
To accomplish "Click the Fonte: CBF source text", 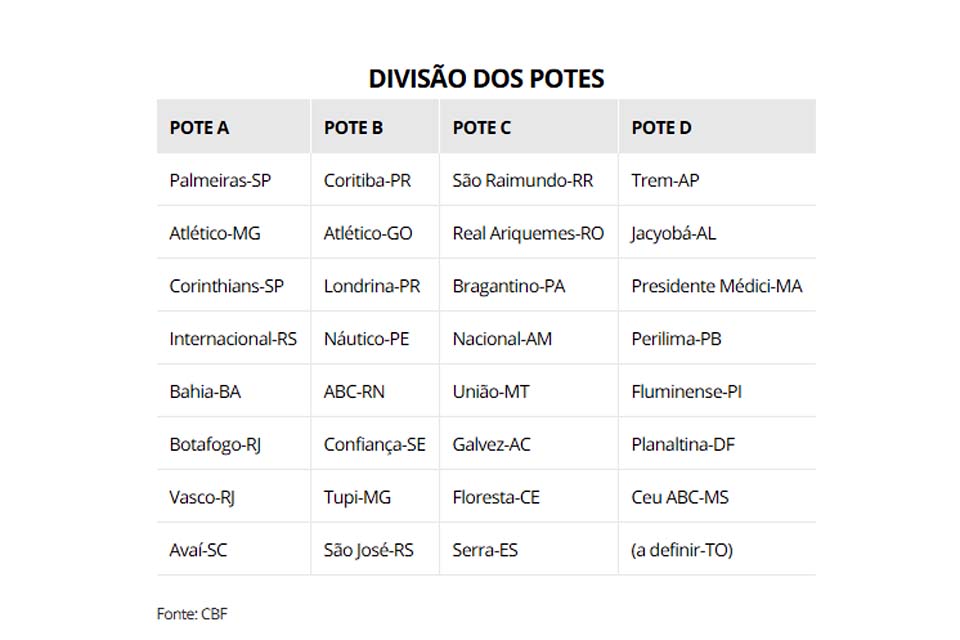I will 192,613.
